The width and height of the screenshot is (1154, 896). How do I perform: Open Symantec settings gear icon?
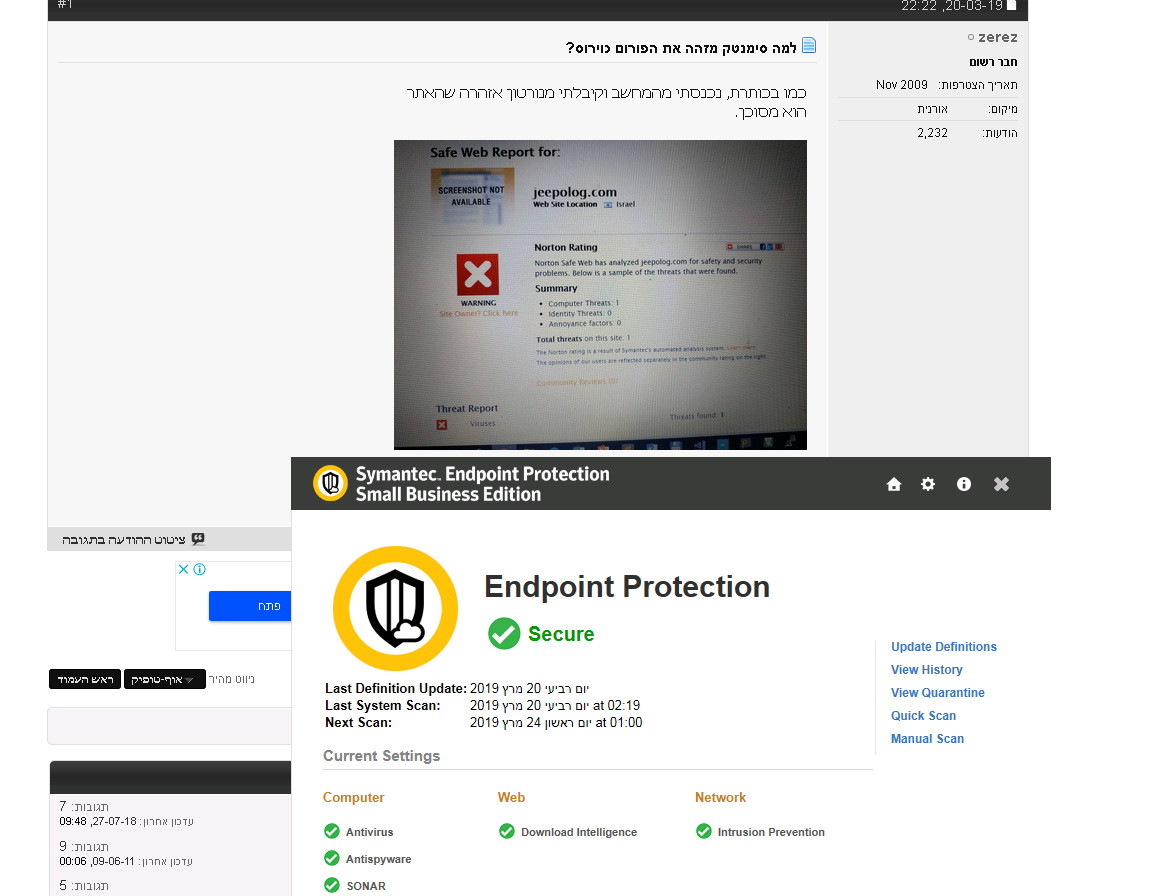point(928,484)
